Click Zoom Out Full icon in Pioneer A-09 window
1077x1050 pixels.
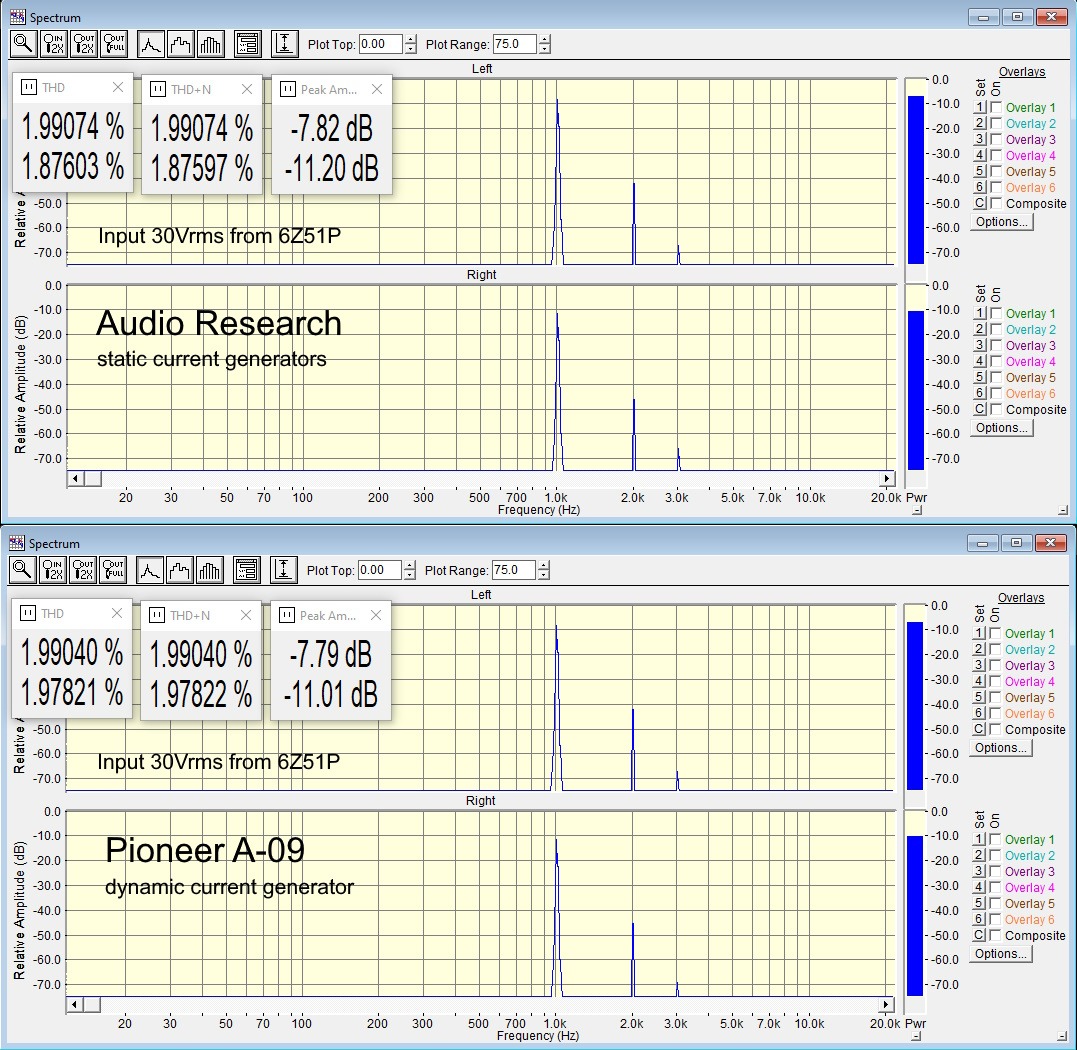[x=113, y=570]
